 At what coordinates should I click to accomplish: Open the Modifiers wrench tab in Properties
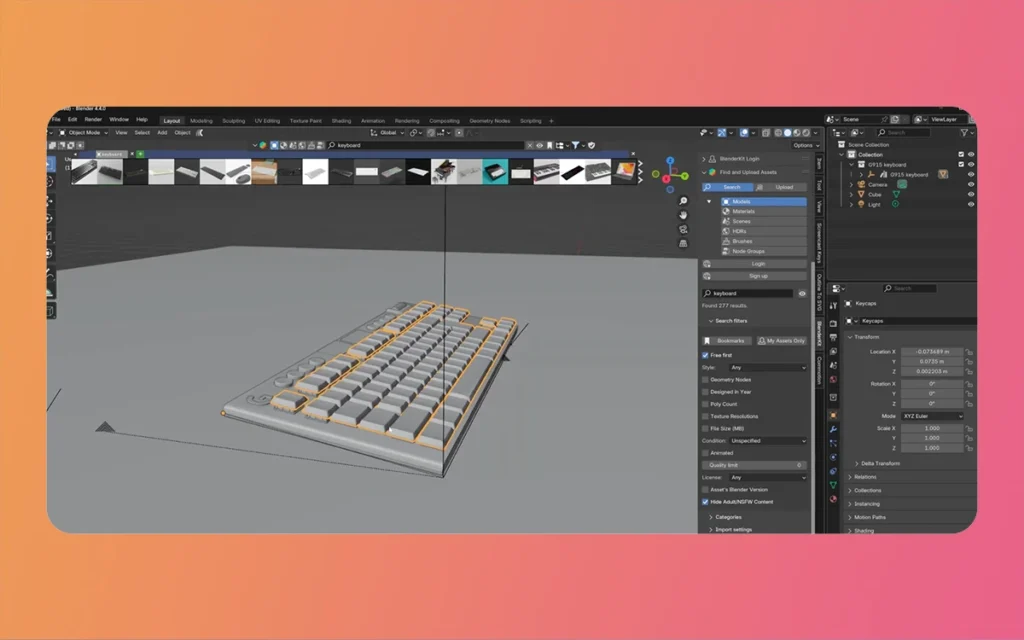tap(833, 429)
